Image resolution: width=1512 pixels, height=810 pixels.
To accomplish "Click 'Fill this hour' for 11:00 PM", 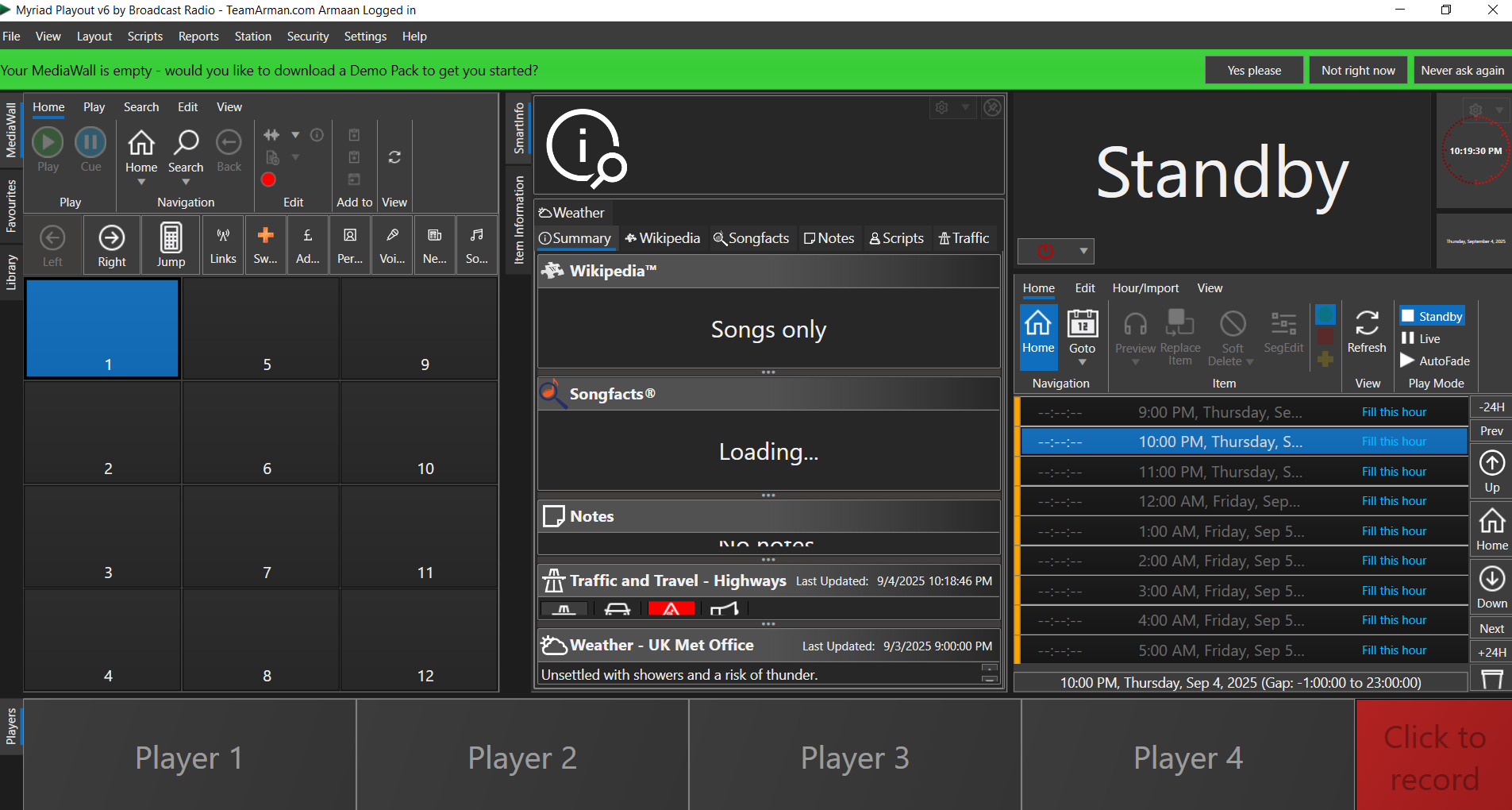I will 1394,472.
